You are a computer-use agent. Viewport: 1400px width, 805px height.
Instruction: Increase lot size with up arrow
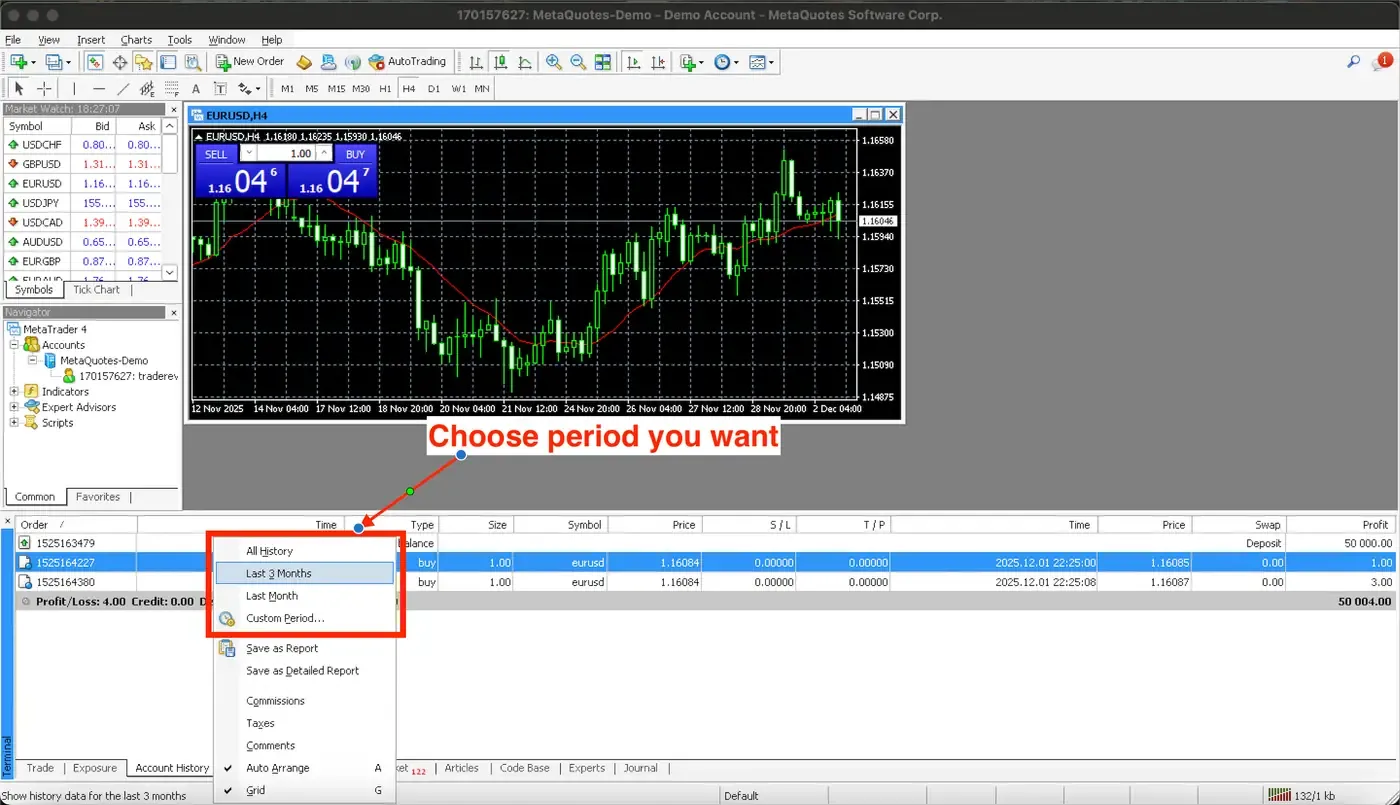click(x=324, y=154)
